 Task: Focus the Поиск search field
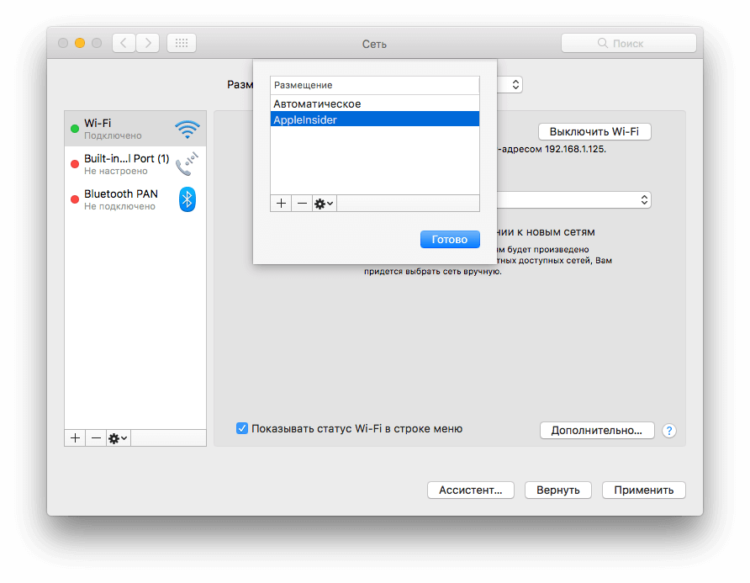629,43
